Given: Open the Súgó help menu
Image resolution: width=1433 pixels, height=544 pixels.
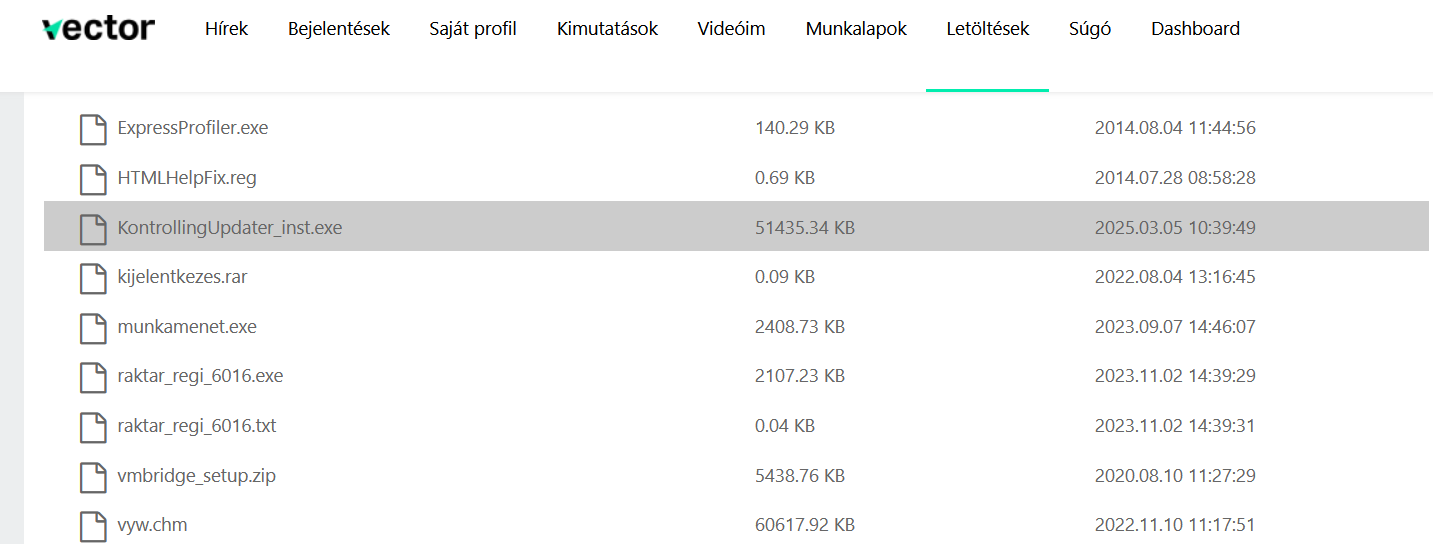Looking at the screenshot, I should 1090,29.
